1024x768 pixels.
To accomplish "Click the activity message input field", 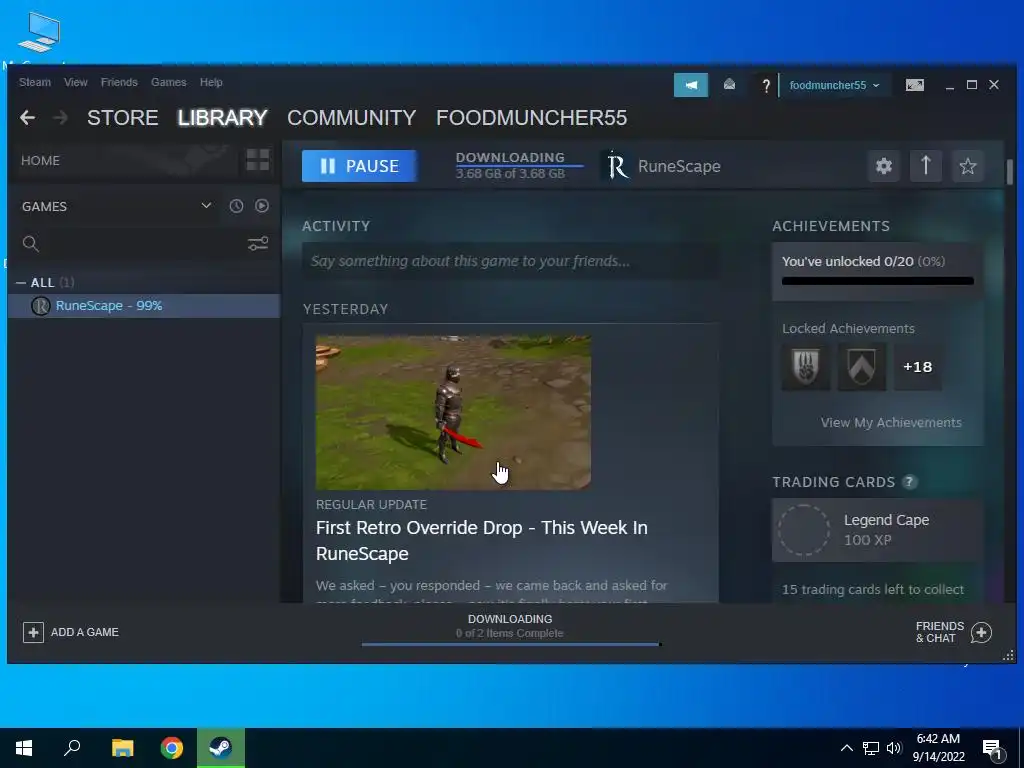I will (x=511, y=261).
